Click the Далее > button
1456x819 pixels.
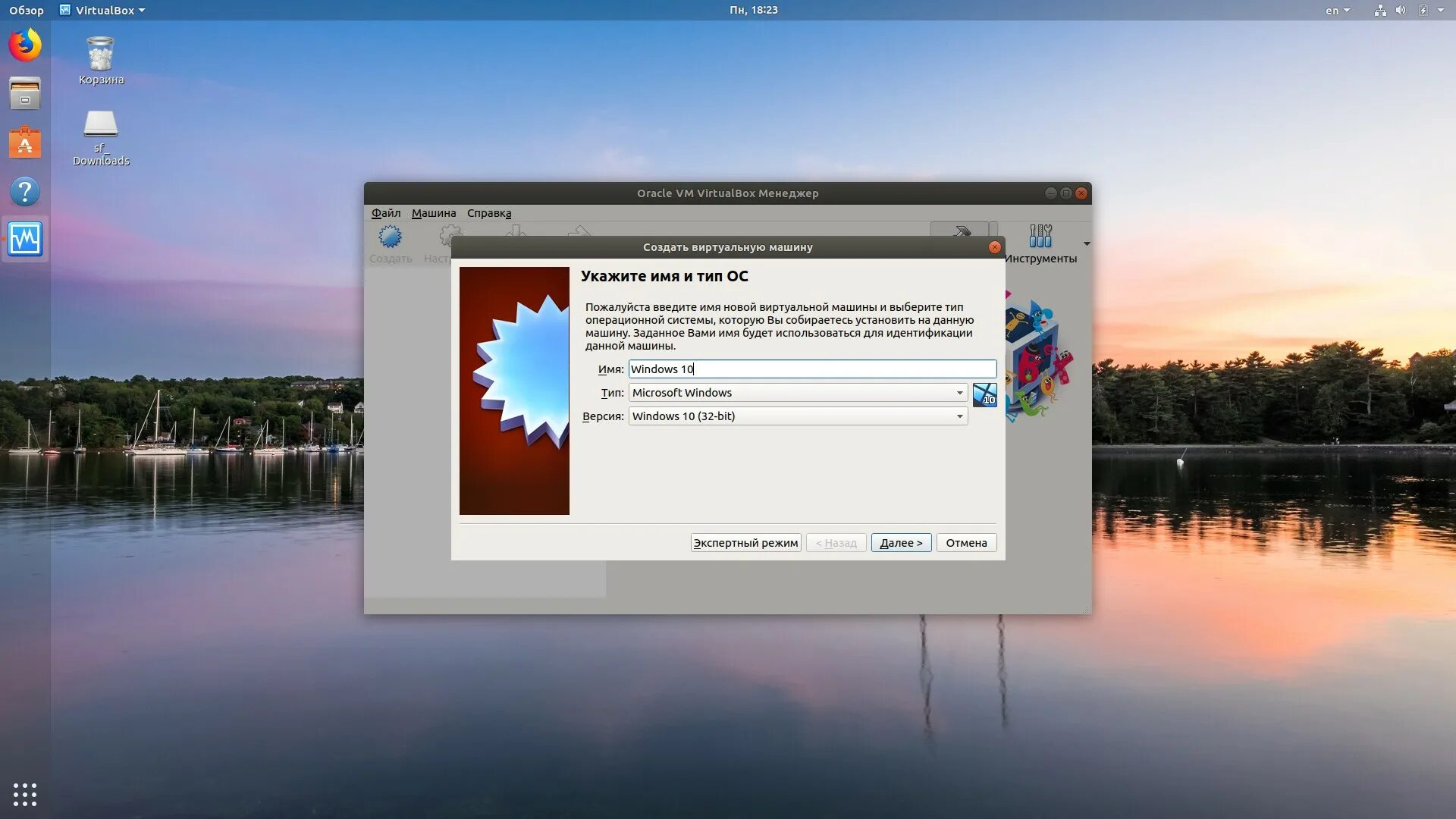tap(900, 543)
